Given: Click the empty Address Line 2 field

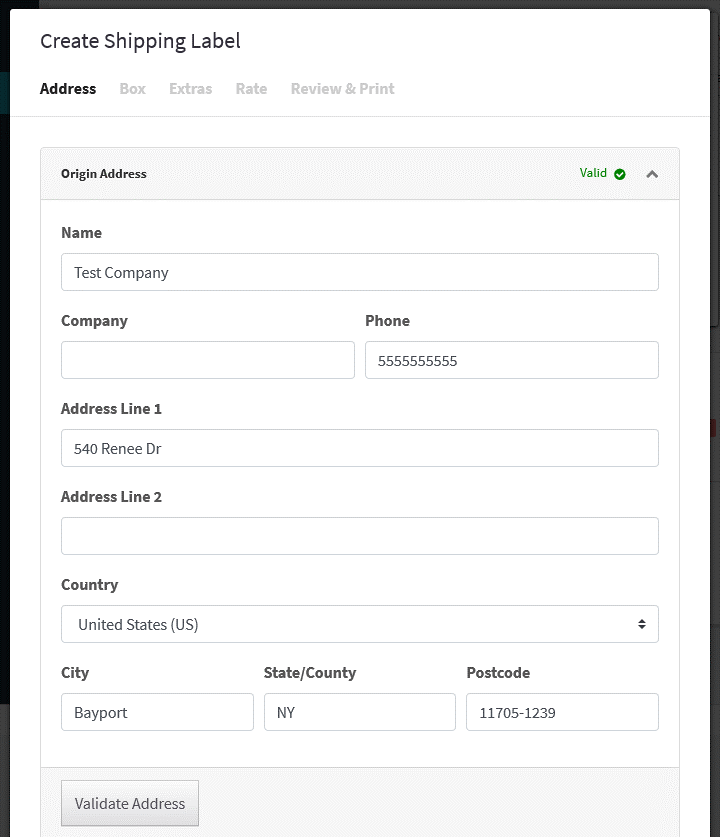Looking at the screenshot, I should 360,536.
